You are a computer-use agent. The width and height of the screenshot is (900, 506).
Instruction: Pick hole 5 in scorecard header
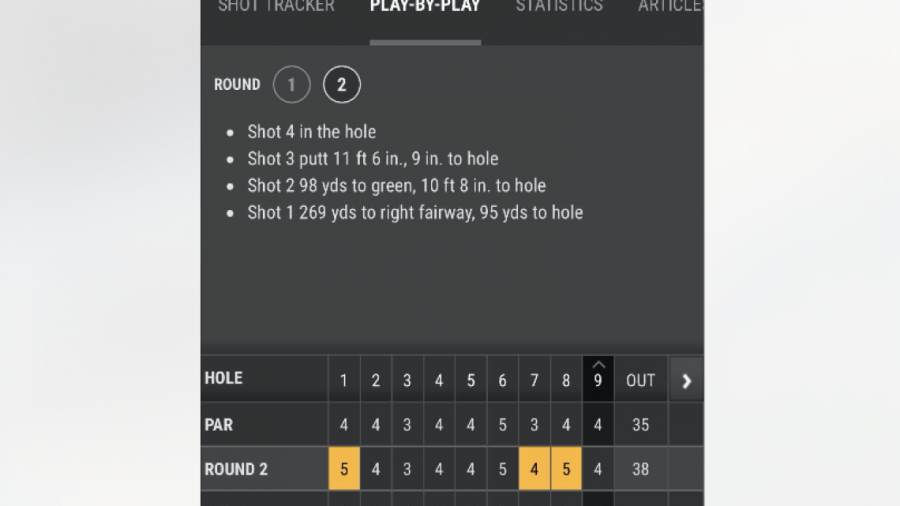(x=471, y=380)
